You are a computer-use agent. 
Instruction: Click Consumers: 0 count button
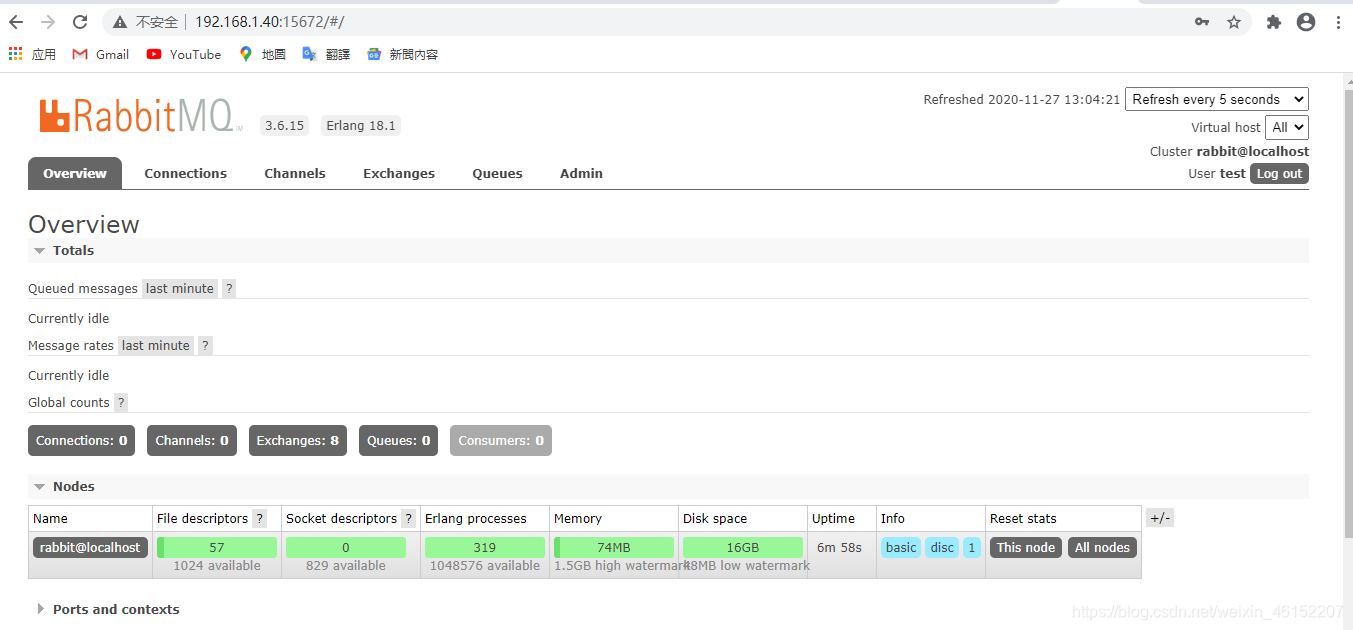(501, 440)
